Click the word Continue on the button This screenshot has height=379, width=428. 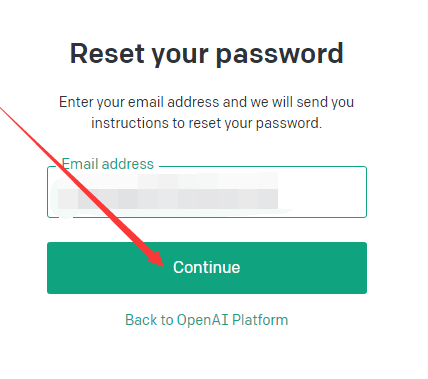coord(207,267)
